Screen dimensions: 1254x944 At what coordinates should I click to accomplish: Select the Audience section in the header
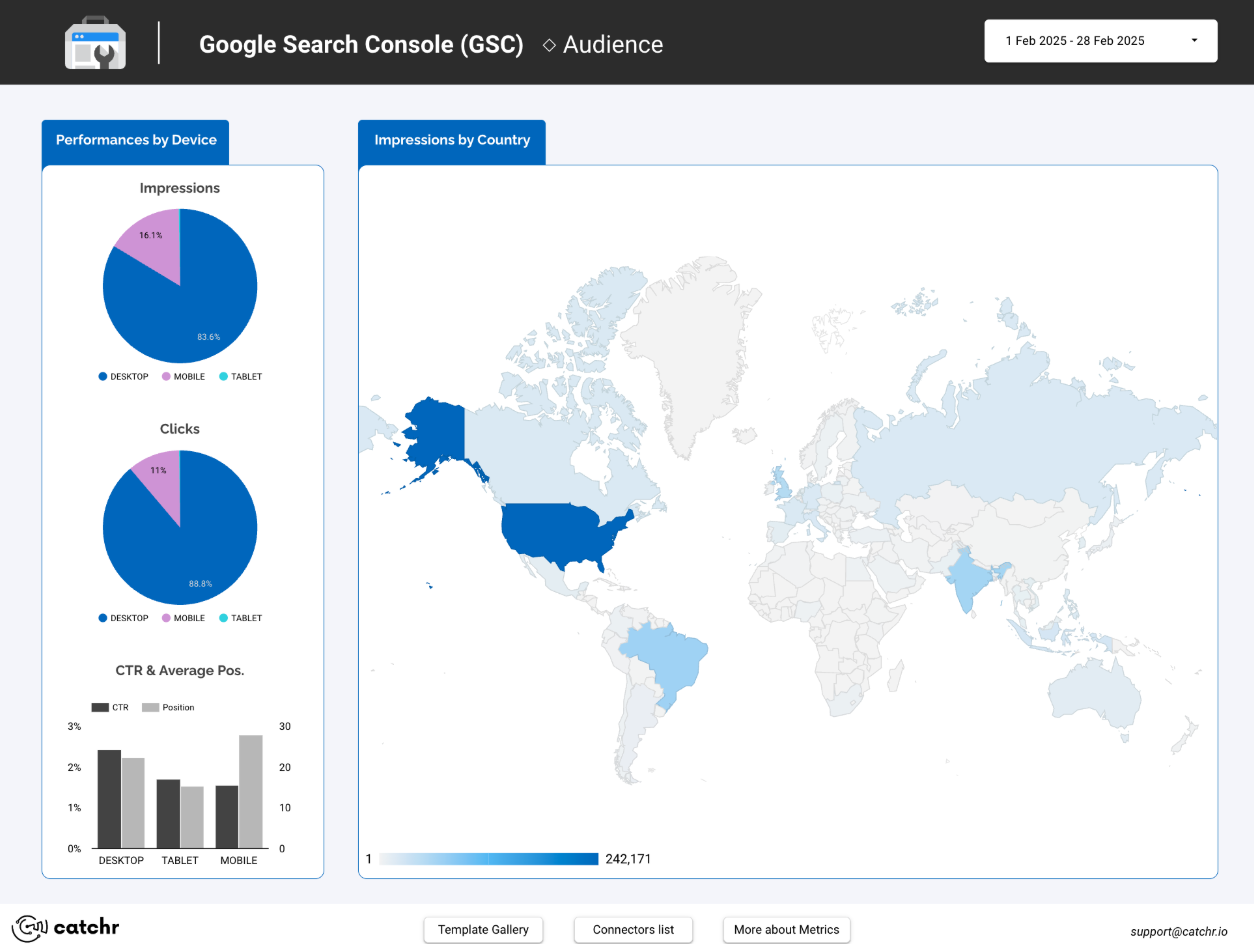(x=612, y=44)
